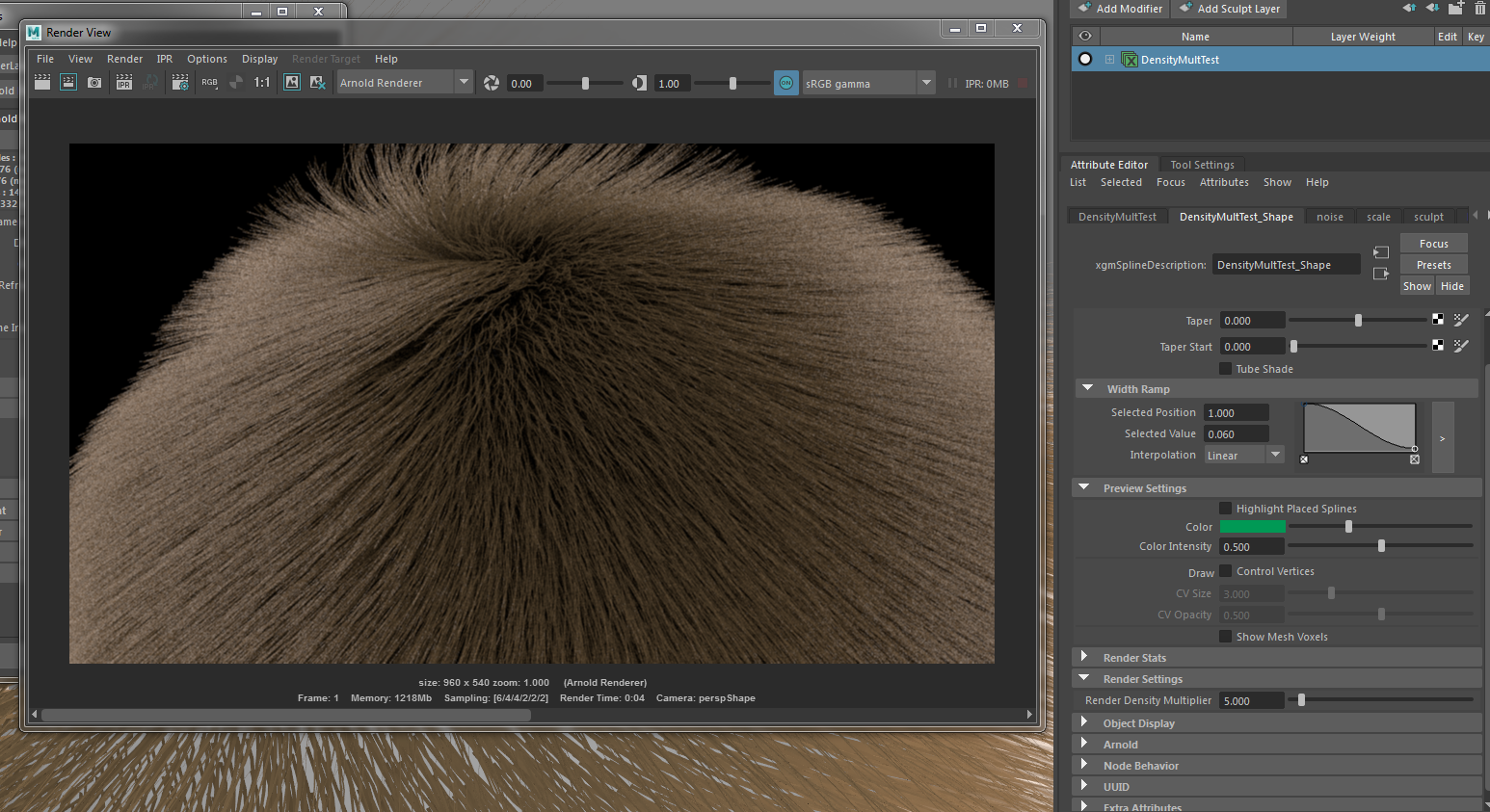Click go-to output connection icon
The image size is (1490, 812).
click(1381, 274)
